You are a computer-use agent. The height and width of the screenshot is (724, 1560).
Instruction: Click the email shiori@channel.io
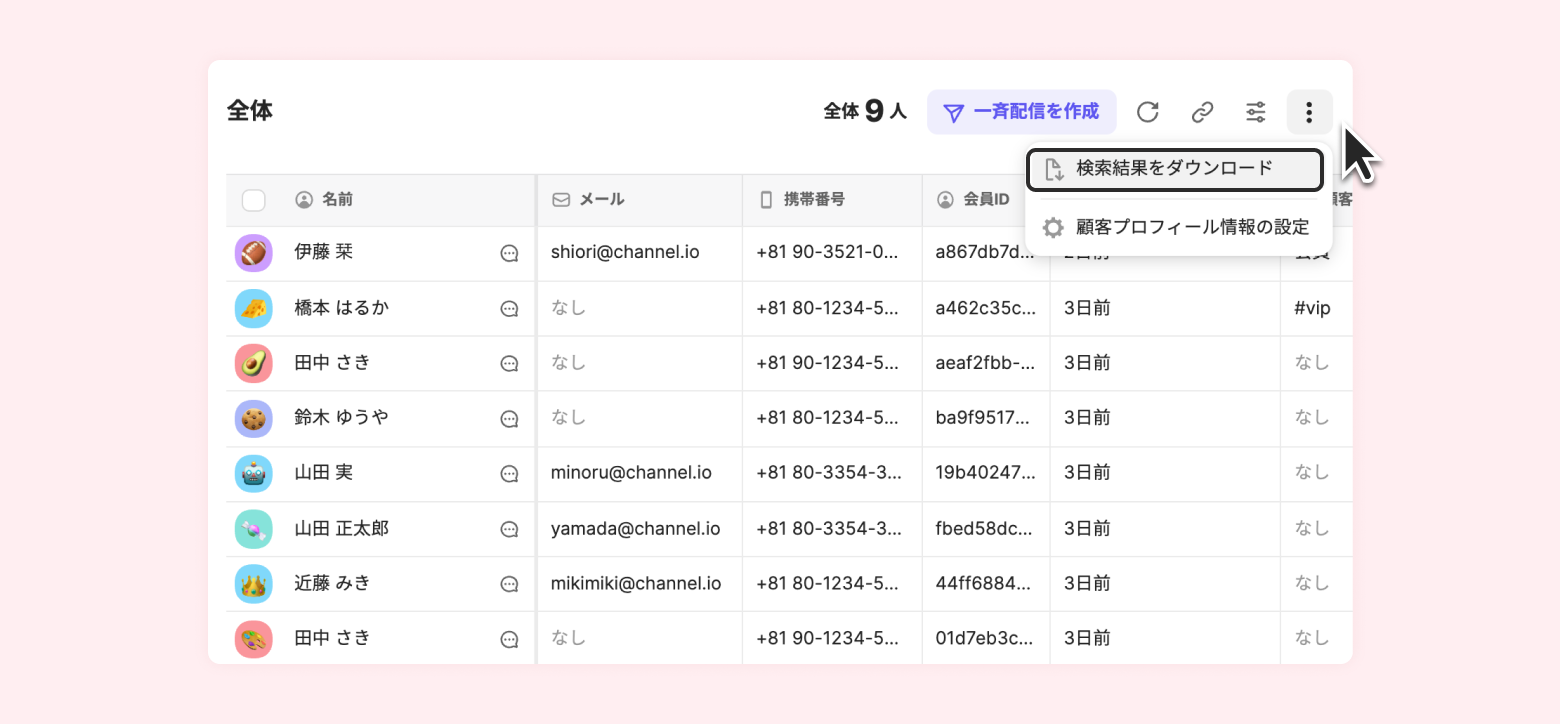pyautogui.click(x=625, y=253)
